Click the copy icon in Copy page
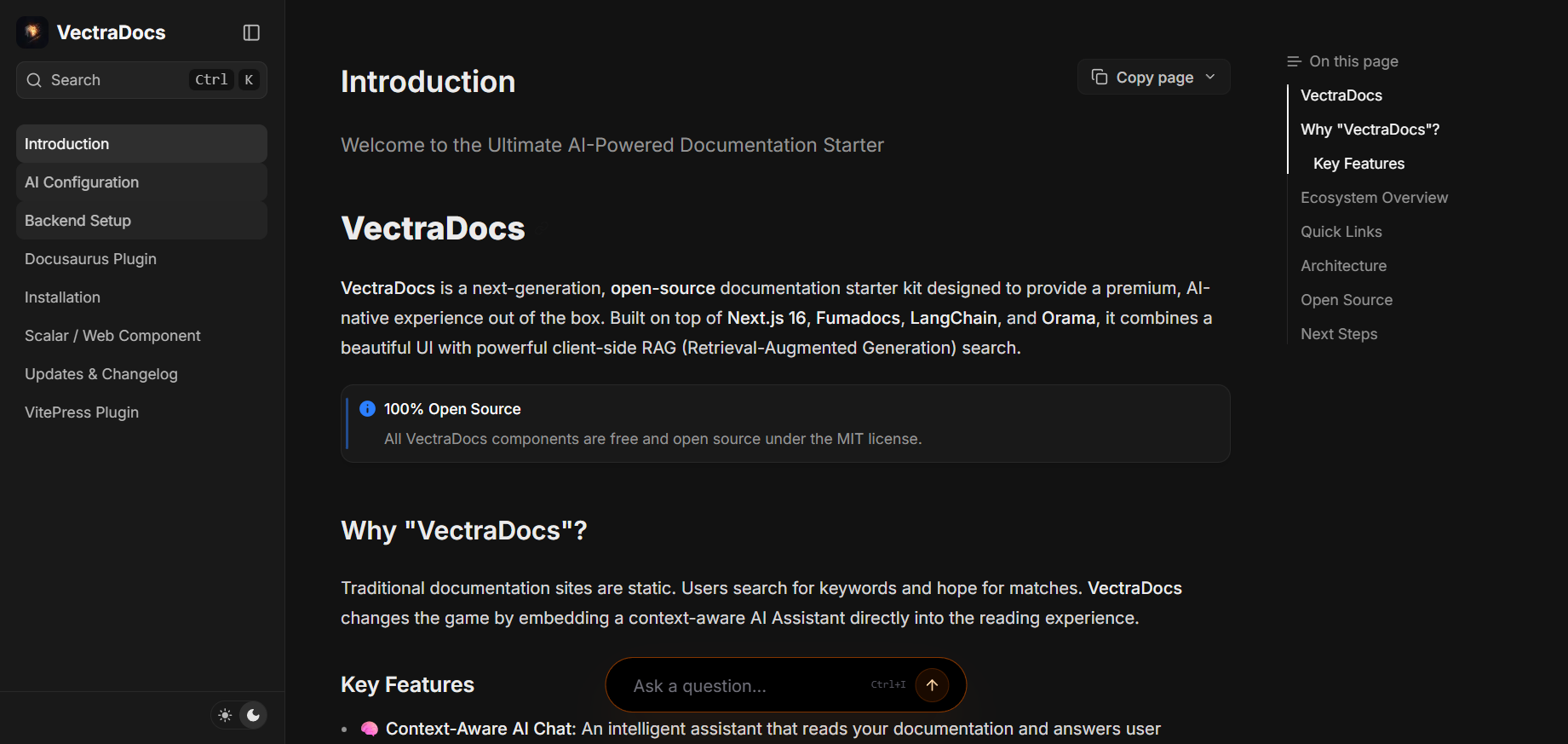The width and height of the screenshot is (1568, 744). [x=1100, y=78]
